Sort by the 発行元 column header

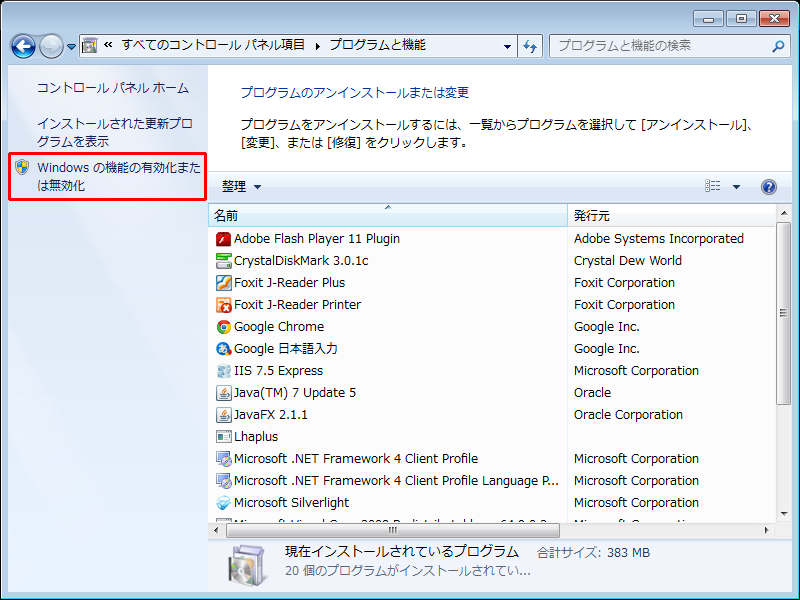672,215
